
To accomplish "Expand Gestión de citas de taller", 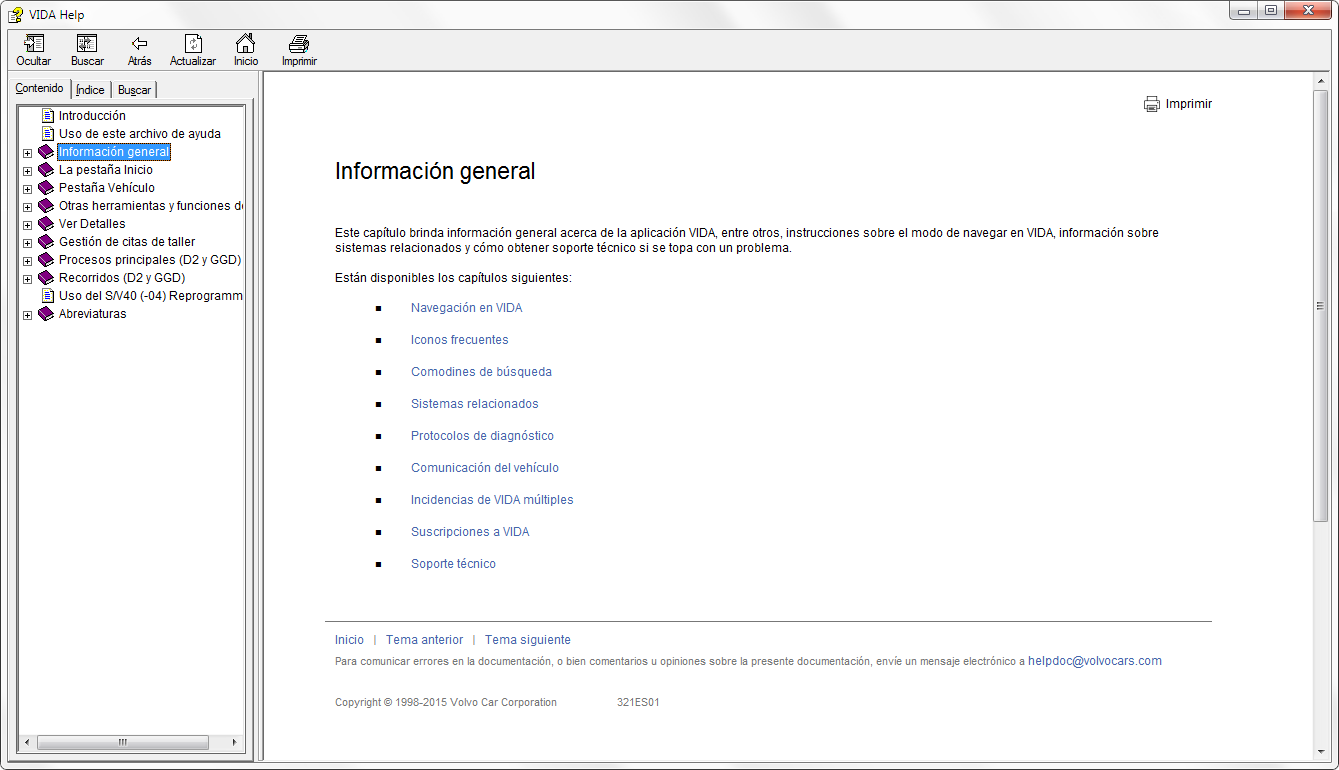I will pyautogui.click(x=27, y=243).
